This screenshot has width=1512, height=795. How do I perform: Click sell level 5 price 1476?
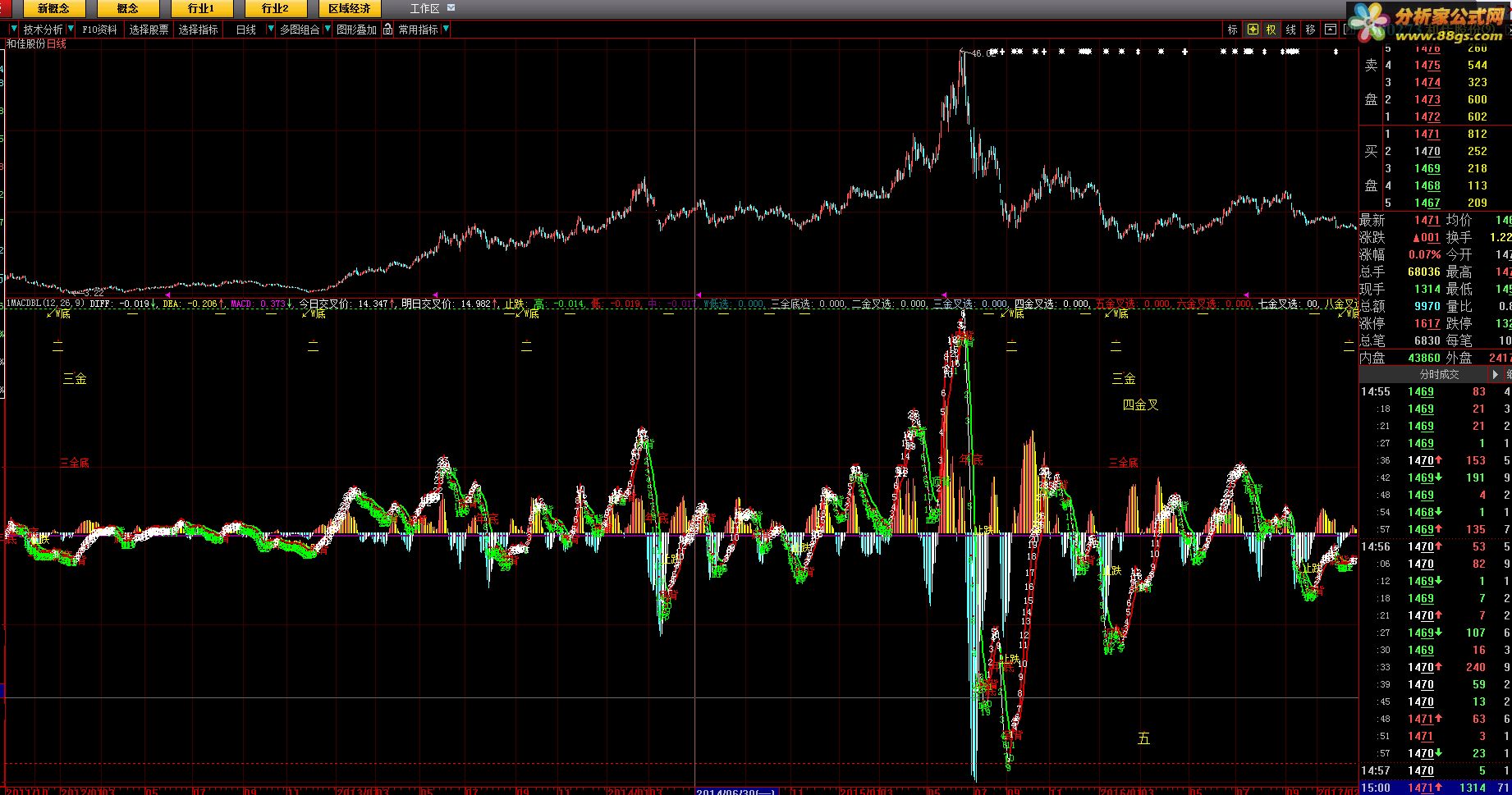click(1427, 49)
